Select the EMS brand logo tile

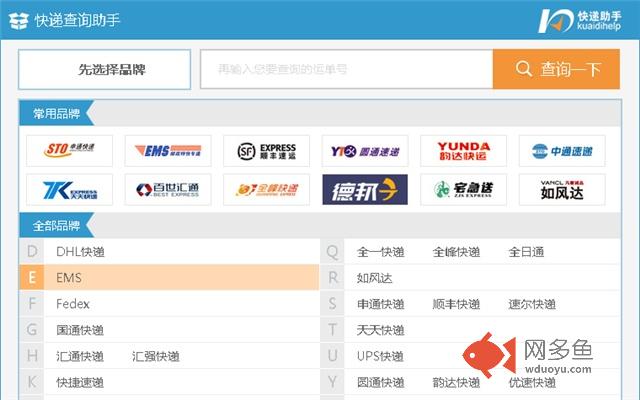point(168,151)
